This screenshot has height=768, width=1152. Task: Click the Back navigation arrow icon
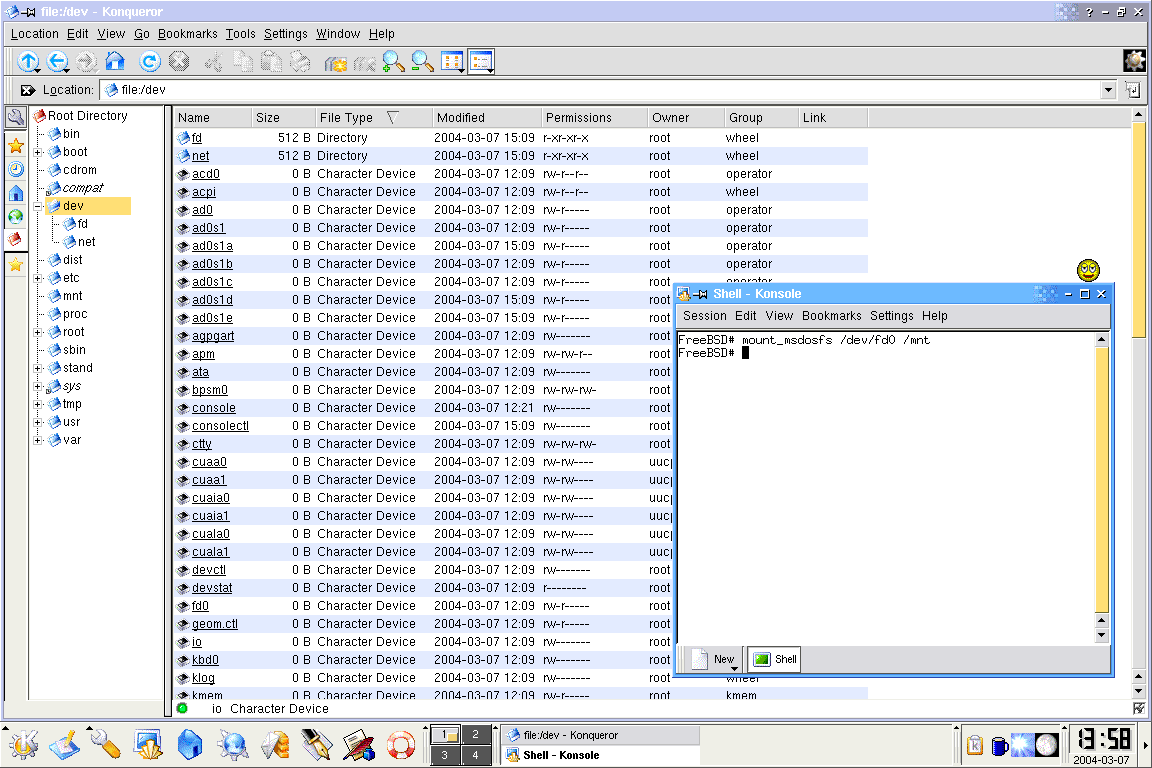[57, 62]
